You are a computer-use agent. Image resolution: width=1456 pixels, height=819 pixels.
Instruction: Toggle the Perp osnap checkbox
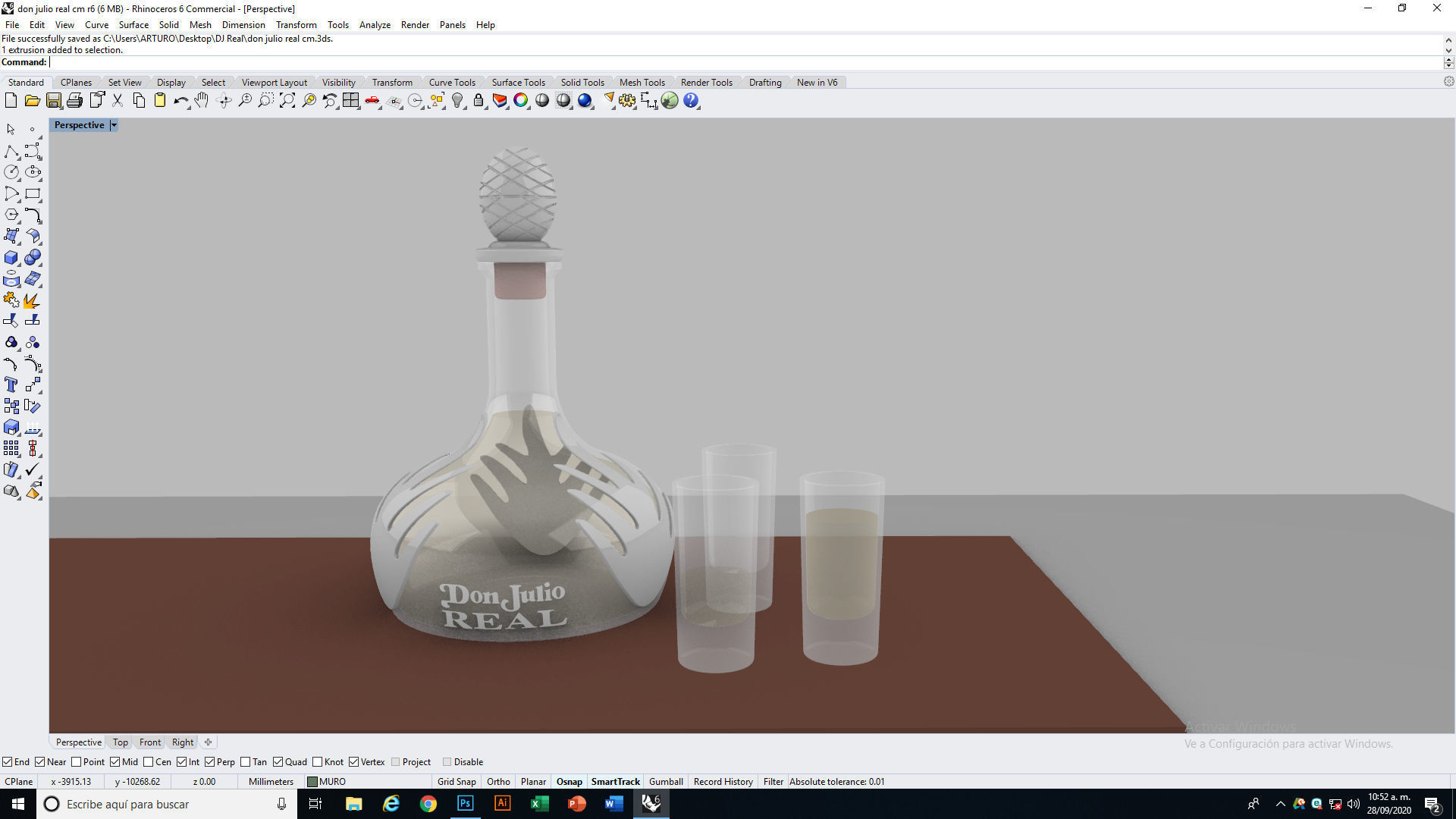point(210,762)
